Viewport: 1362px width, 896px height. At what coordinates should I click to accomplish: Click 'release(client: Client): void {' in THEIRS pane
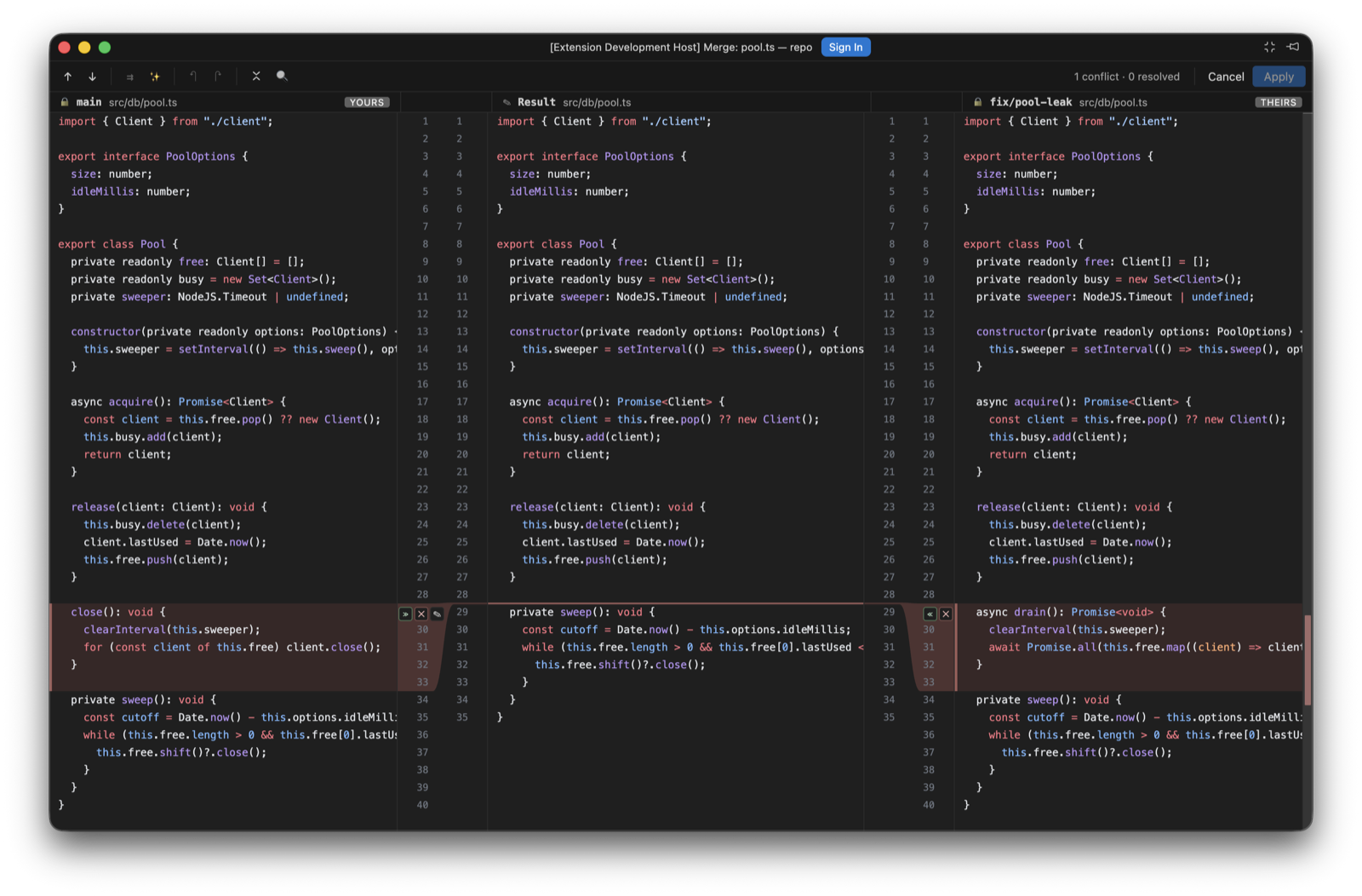click(1074, 507)
